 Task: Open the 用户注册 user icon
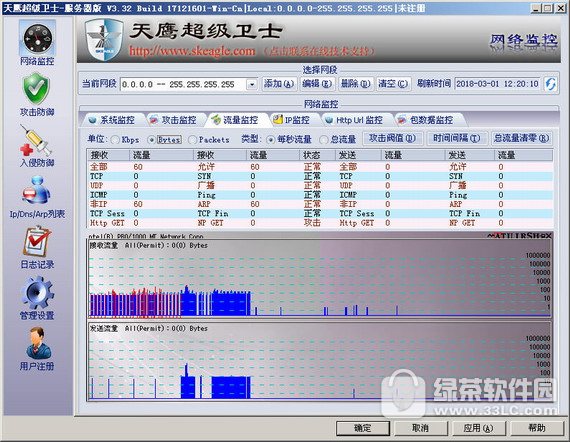(x=38, y=343)
